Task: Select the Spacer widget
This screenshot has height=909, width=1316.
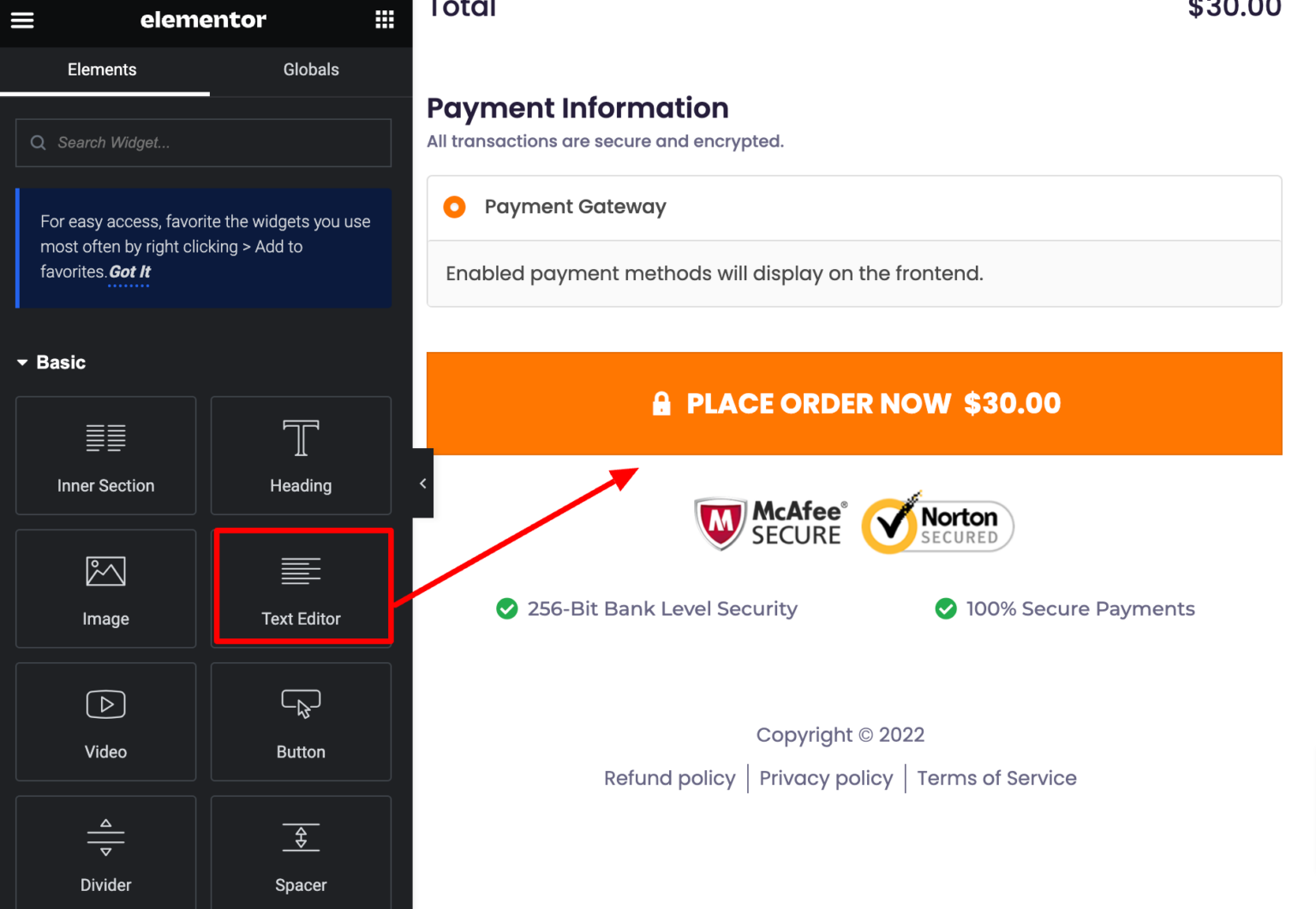Action: [x=300, y=853]
